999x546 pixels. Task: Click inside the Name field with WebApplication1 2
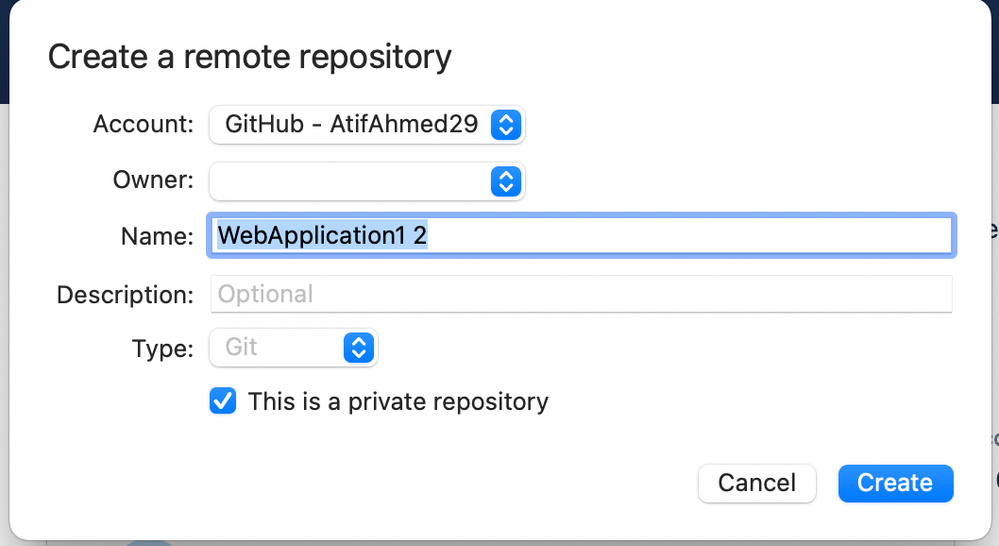(581, 236)
